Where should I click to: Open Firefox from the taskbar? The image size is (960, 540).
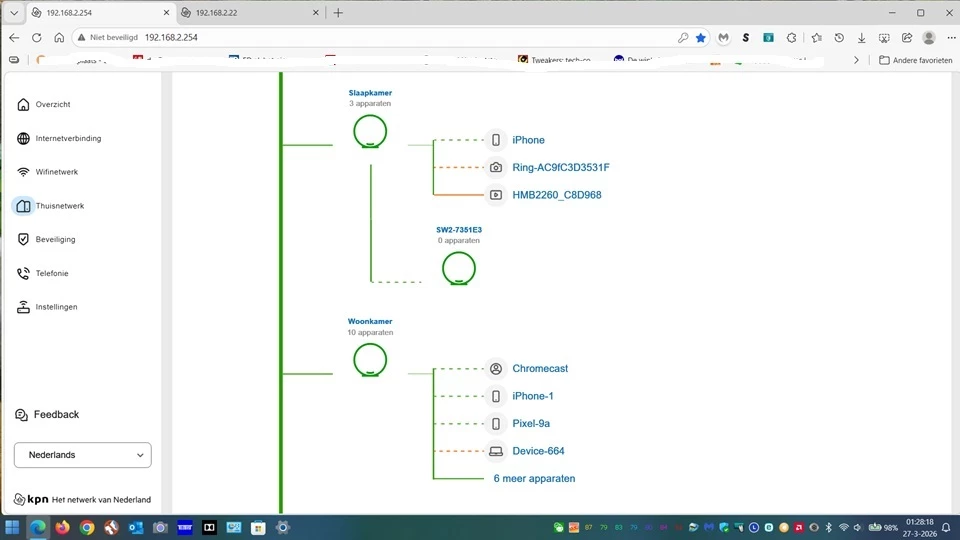click(62, 527)
